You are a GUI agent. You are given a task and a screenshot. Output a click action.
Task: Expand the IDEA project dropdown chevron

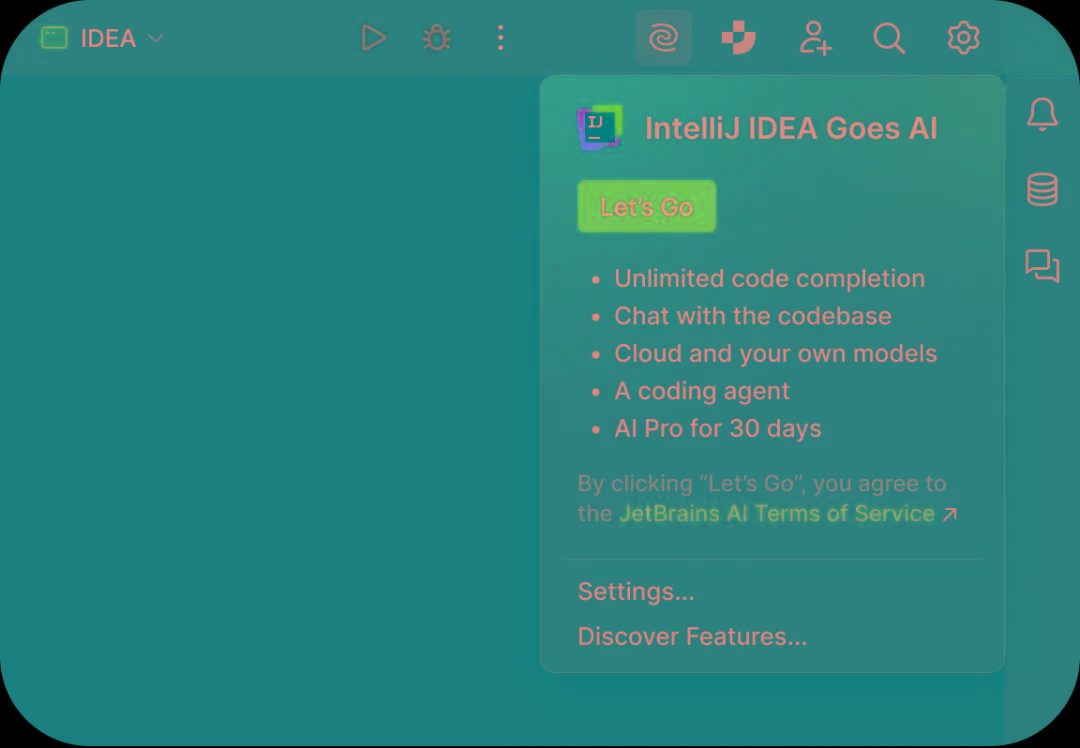click(x=156, y=39)
